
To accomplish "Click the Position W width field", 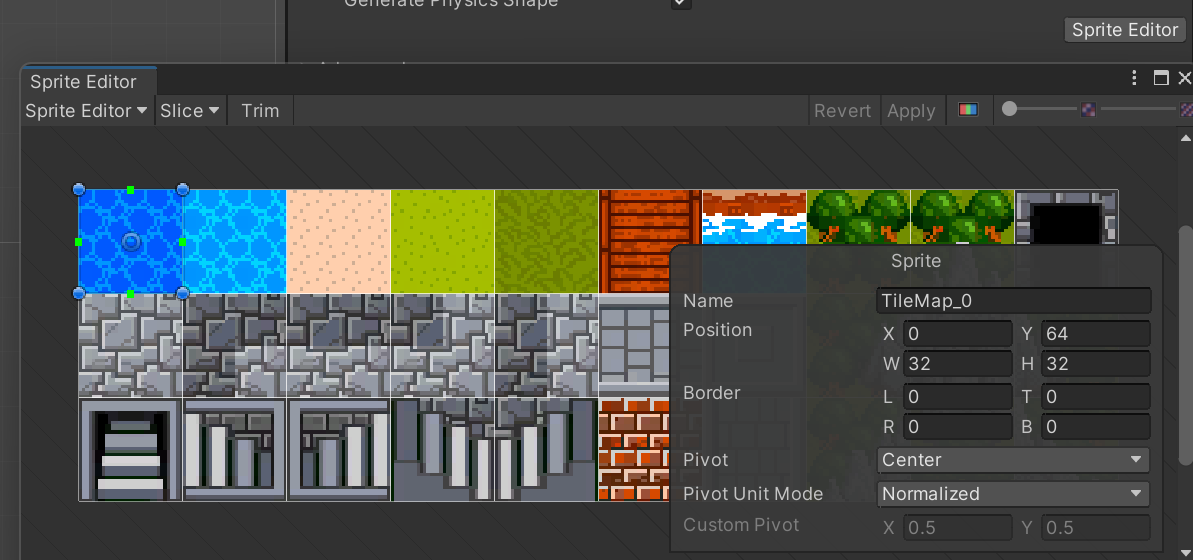I will point(957,364).
